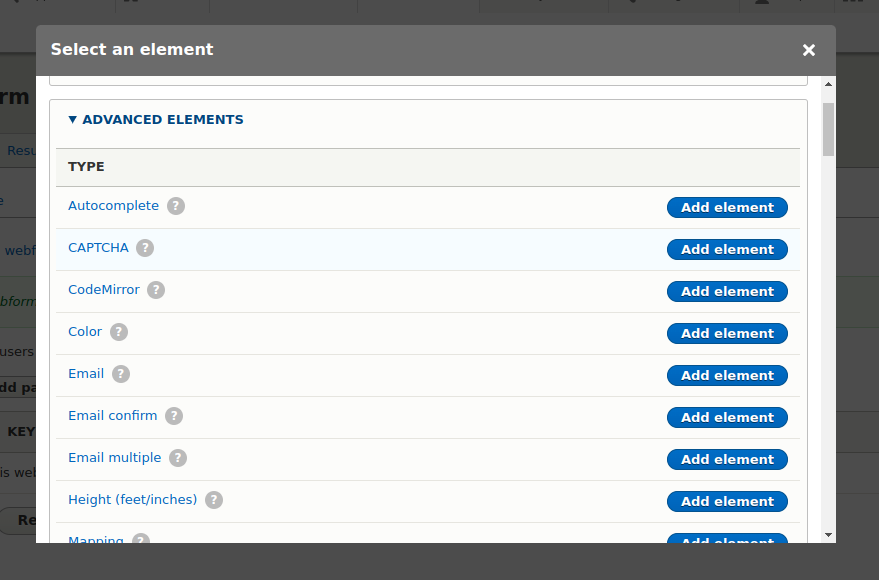Click help icon beside Email multiple
Image resolution: width=879 pixels, height=580 pixels.
pos(178,458)
